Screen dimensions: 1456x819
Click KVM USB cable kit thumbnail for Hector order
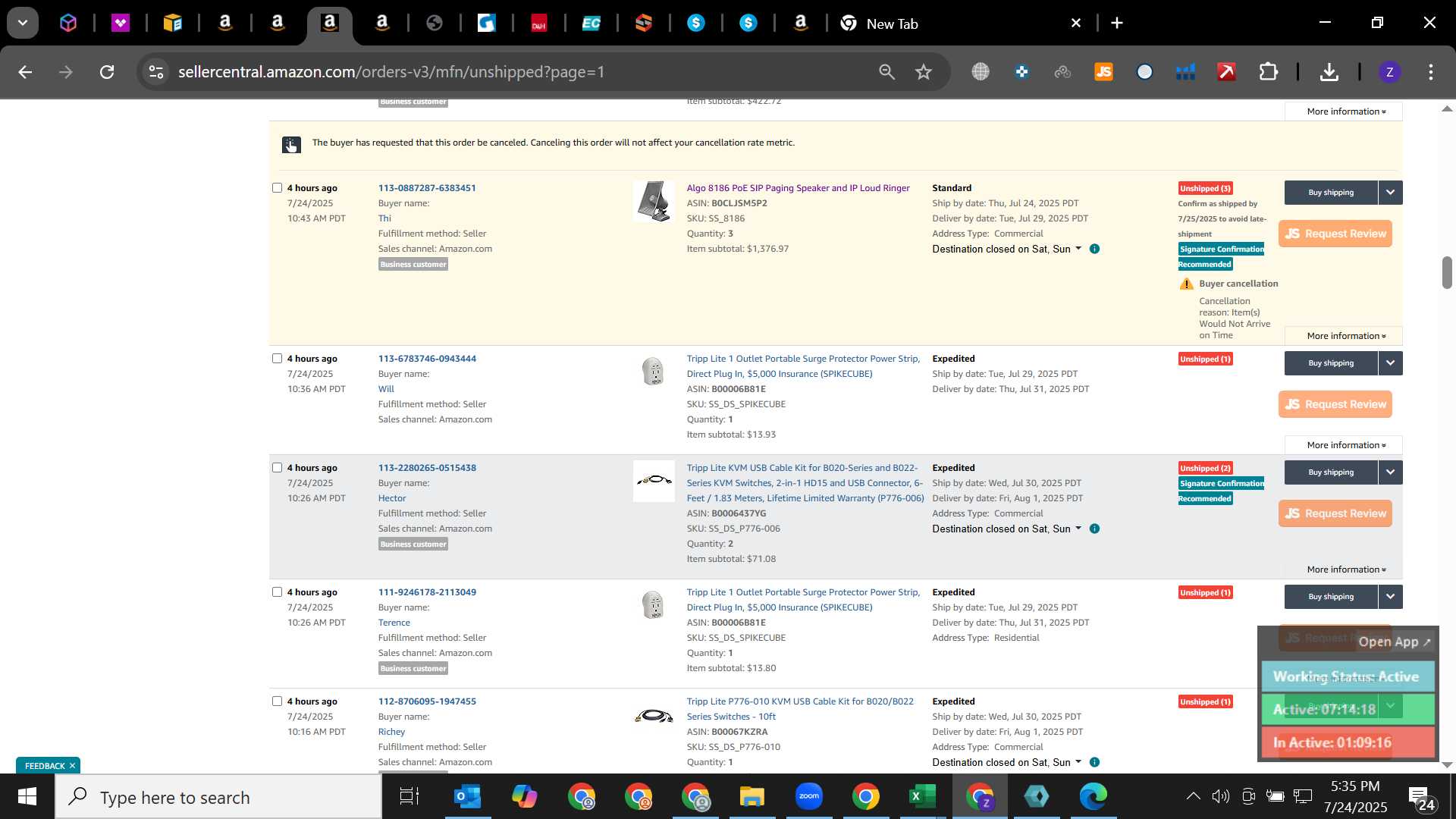click(x=654, y=481)
